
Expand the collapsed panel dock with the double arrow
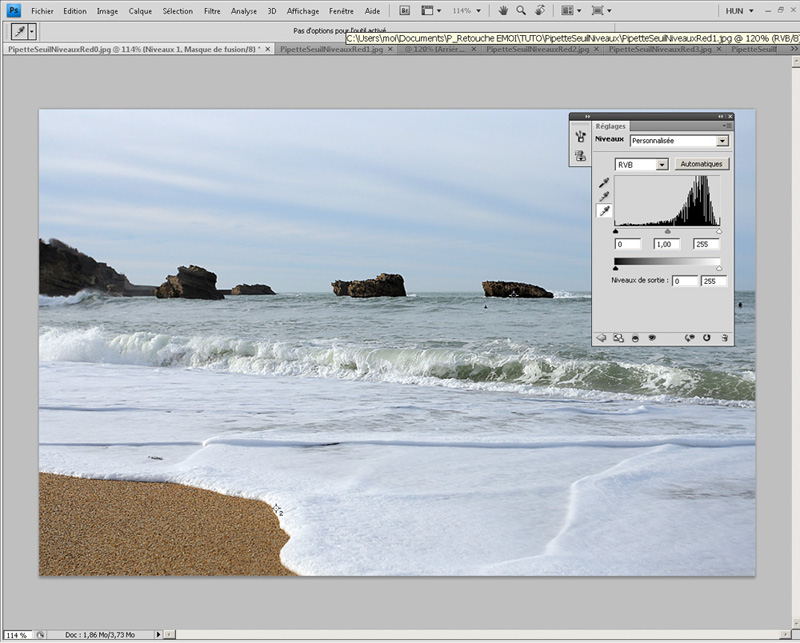click(x=587, y=116)
